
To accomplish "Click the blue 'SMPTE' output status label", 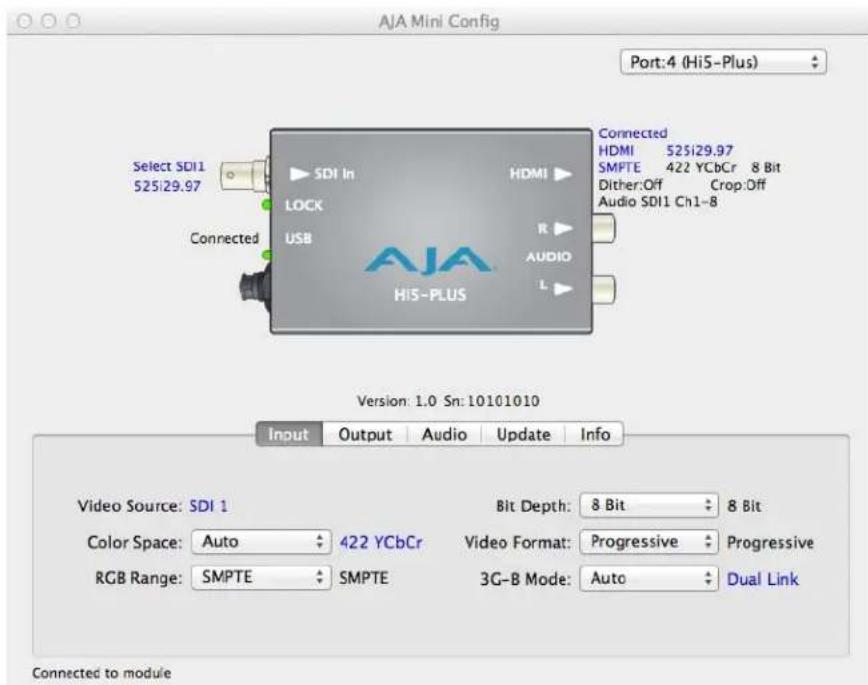I will point(619,167).
